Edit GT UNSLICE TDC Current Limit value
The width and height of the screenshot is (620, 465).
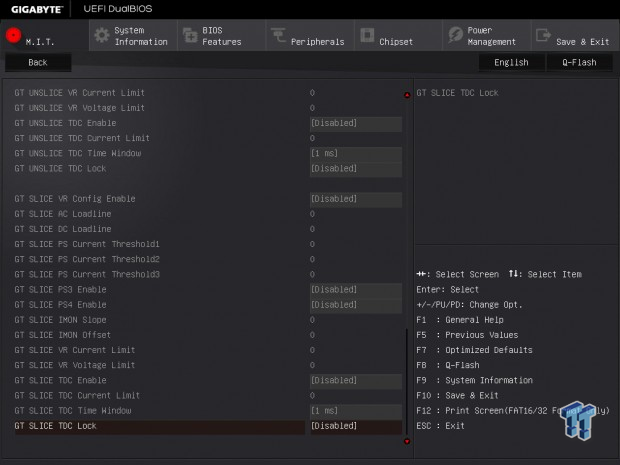pos(312,138)
